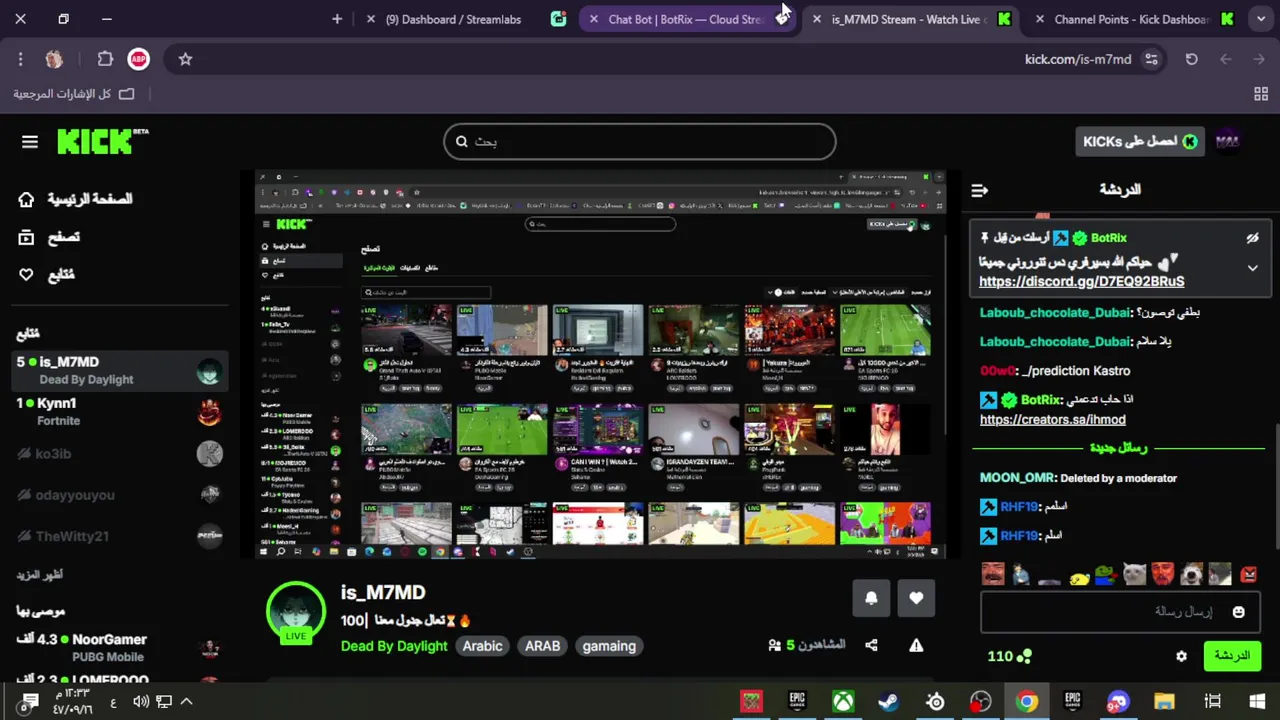Hide the pinned BotRix message

coord(1252,238)
